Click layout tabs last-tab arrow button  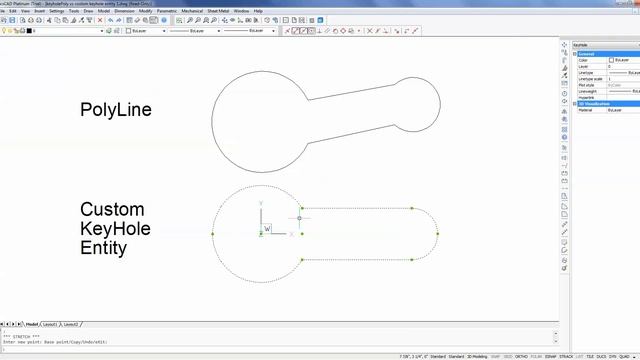pos(19,324)
